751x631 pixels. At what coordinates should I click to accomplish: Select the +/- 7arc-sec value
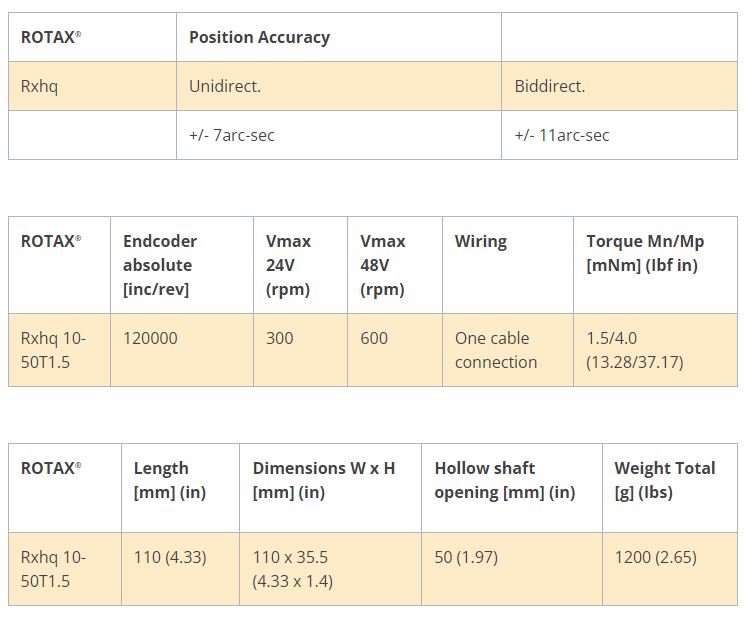[231, 135]
